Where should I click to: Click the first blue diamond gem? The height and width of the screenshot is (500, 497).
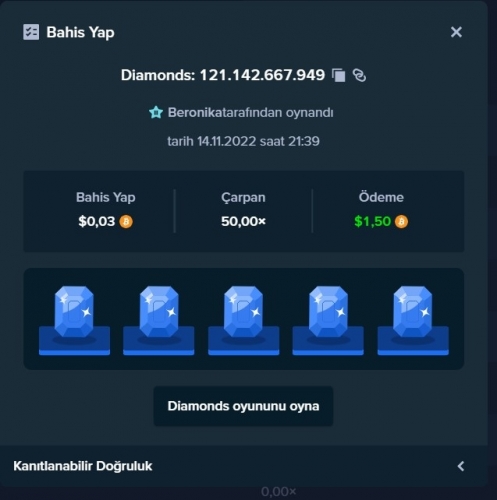pos(74,312)
